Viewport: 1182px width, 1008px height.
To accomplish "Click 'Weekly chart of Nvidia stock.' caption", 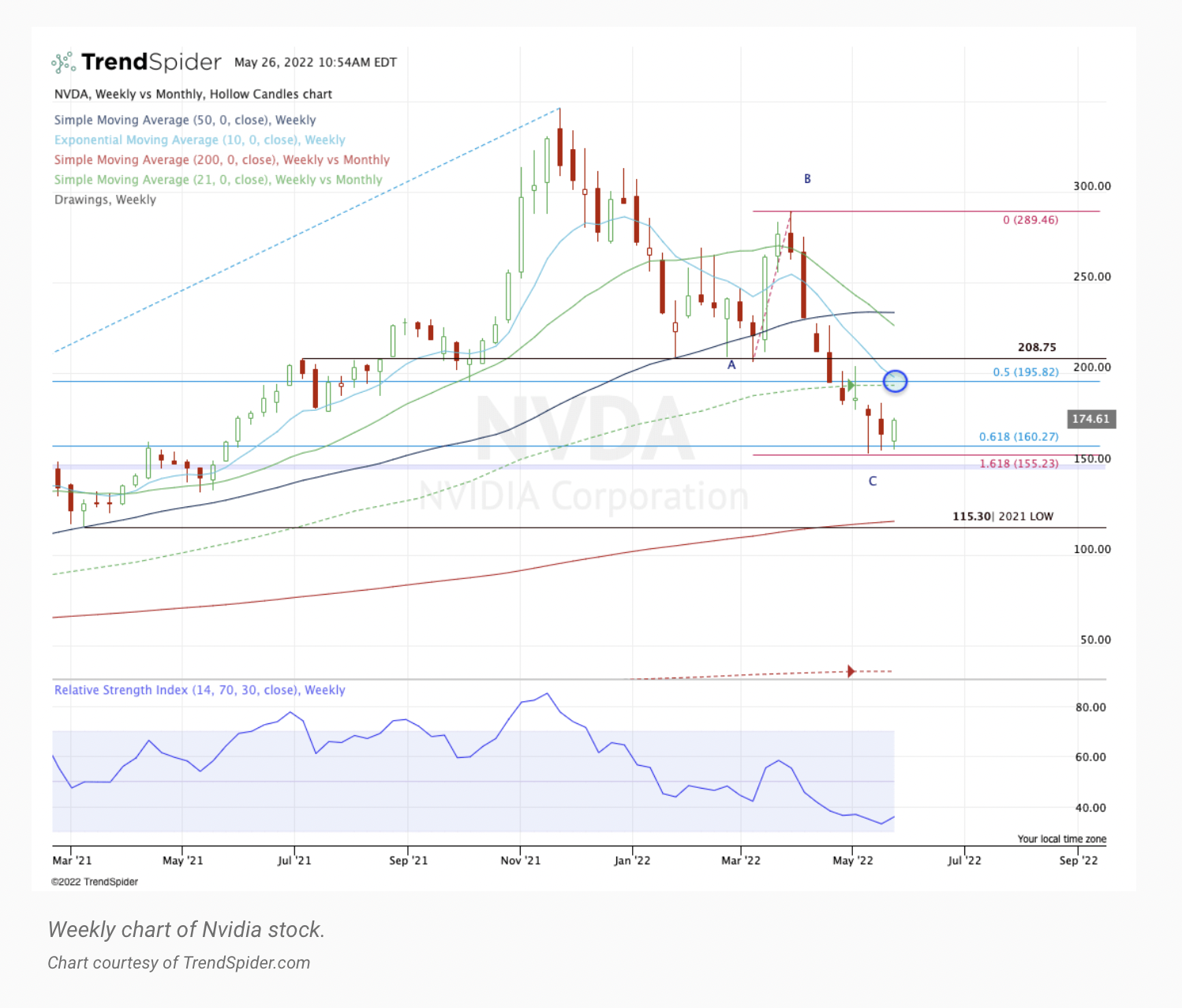I will [x=186, y=930].
